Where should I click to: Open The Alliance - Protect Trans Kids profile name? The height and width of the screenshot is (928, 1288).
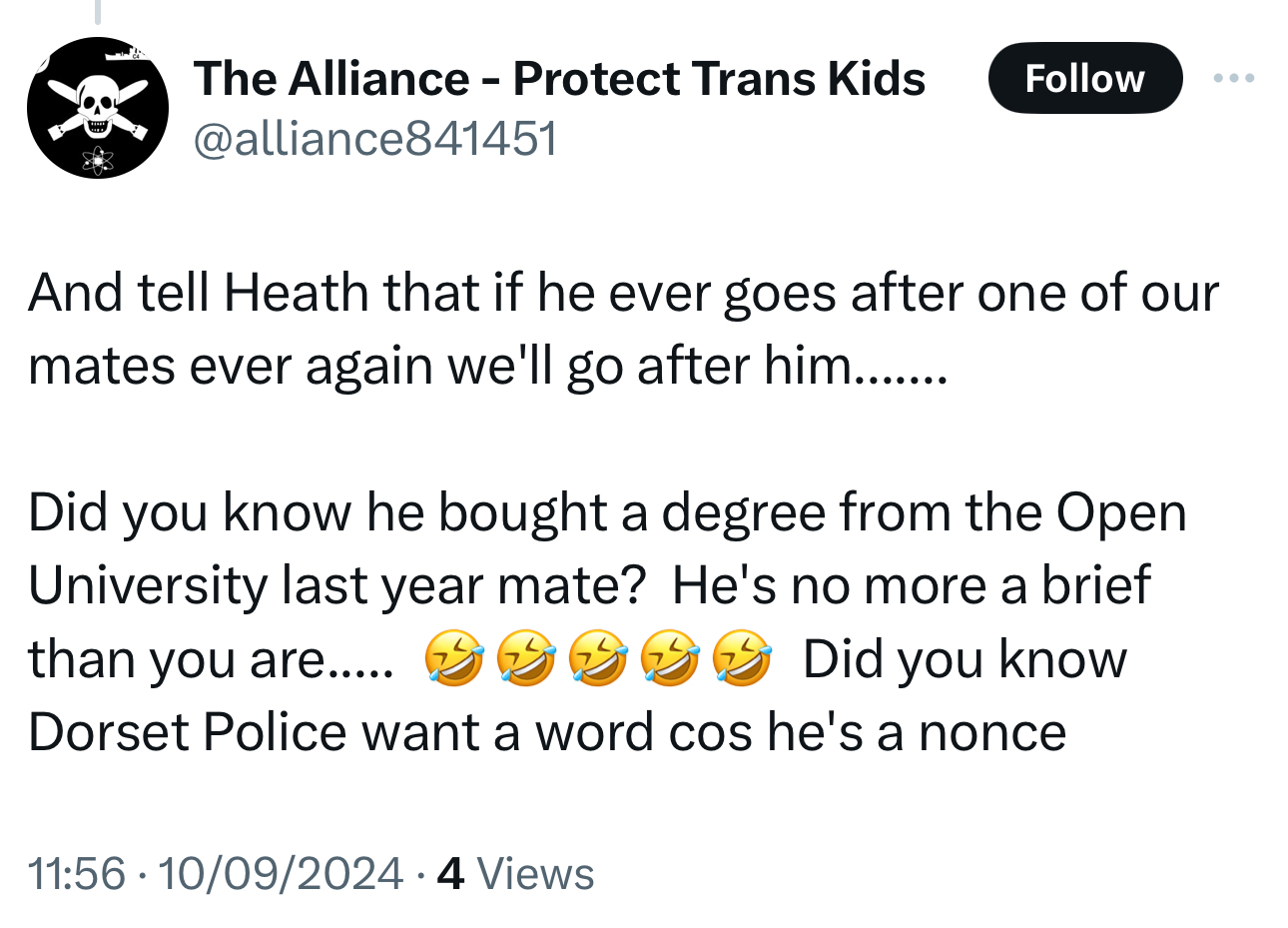tap(559, 78)
